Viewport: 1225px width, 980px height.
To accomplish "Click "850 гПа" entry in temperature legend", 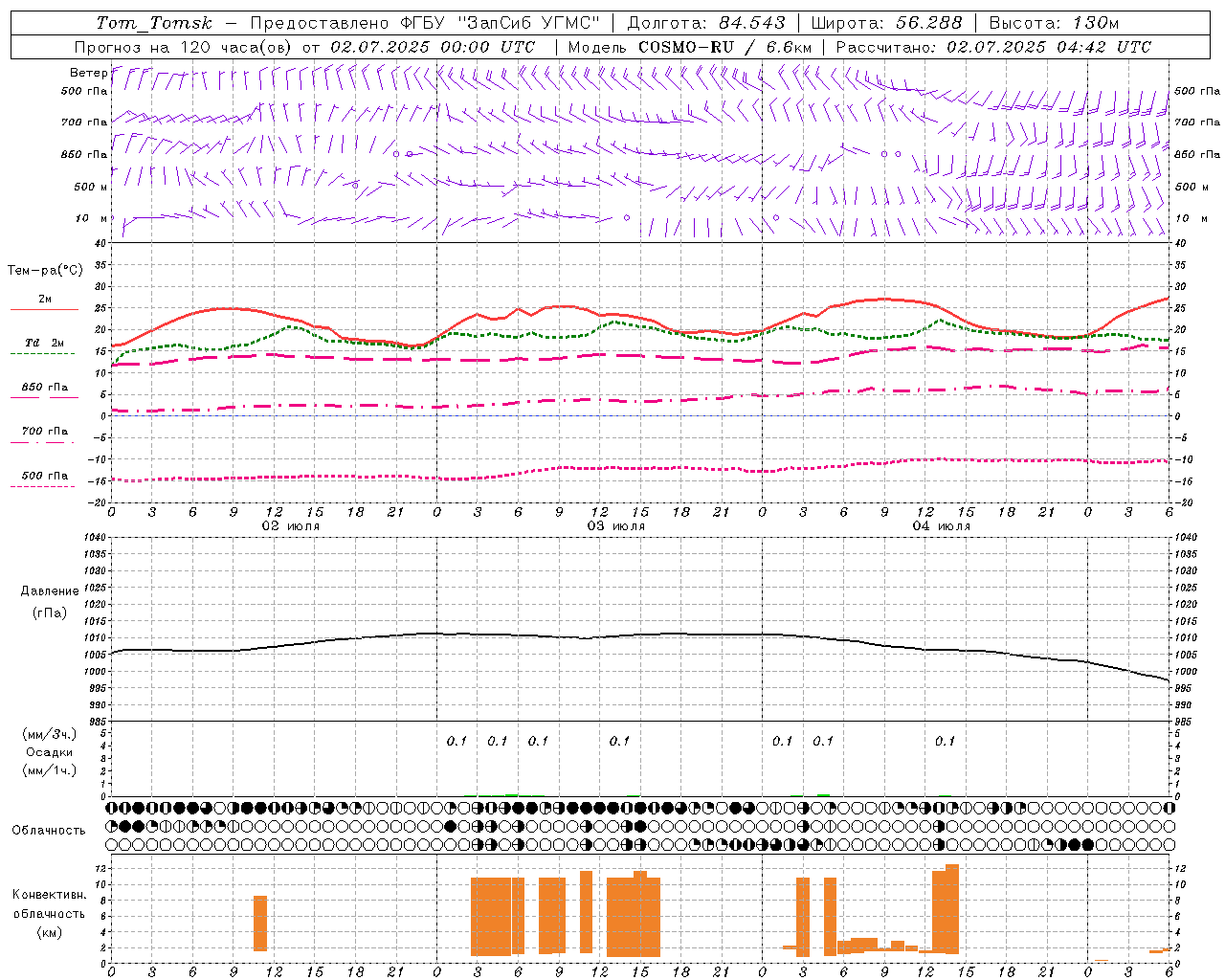I will pyautogui.click(x=45, y=388).
